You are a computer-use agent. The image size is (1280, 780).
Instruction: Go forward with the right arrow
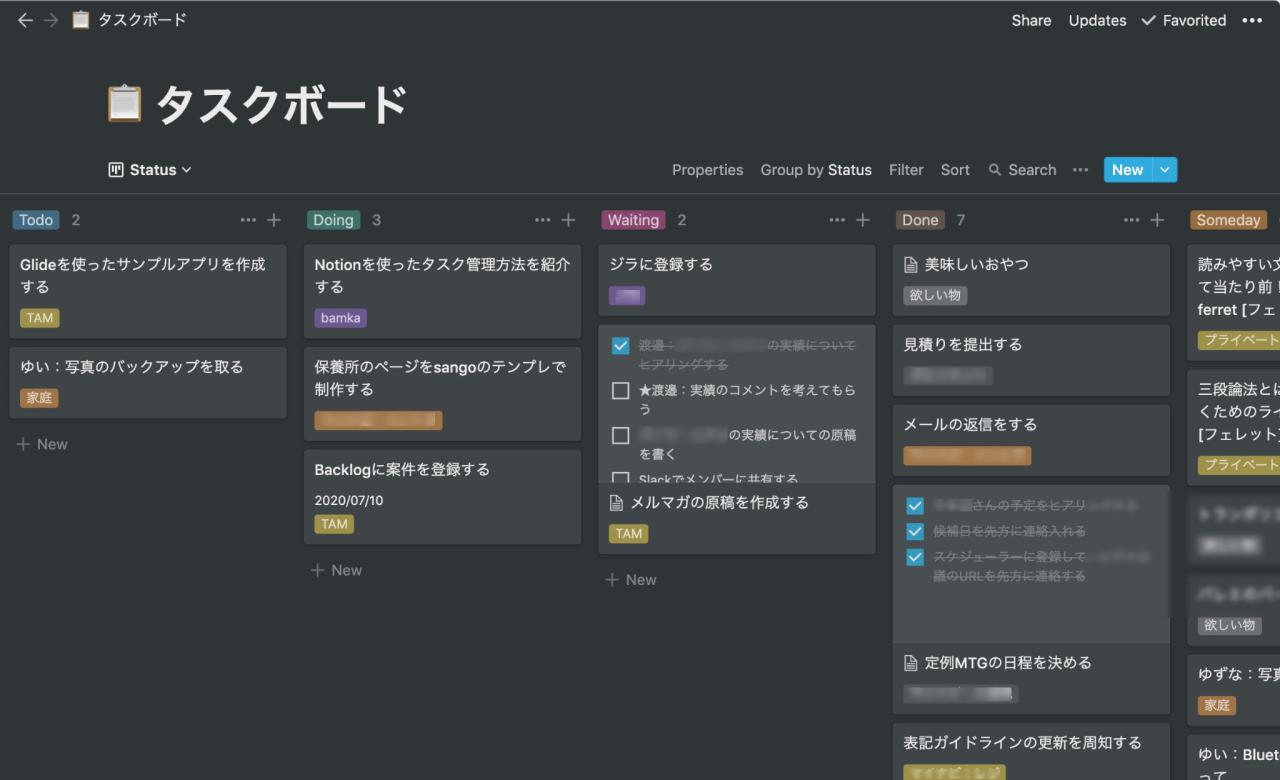point(50,20)
